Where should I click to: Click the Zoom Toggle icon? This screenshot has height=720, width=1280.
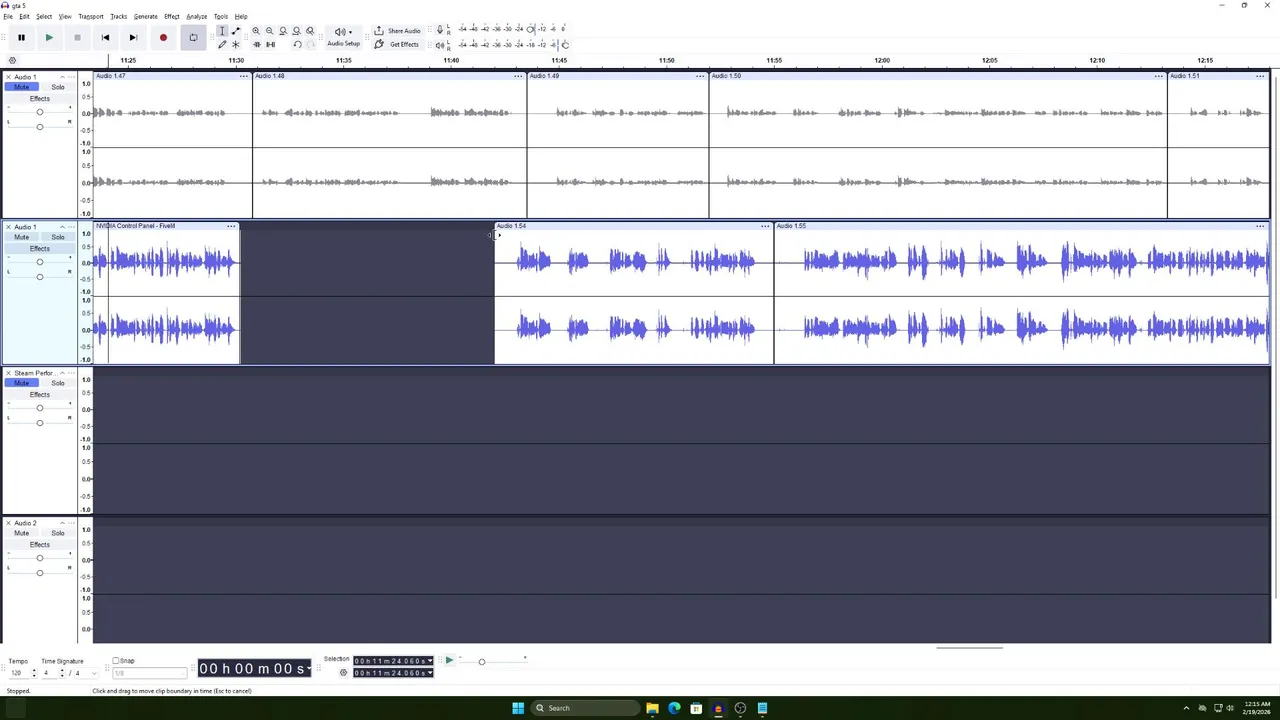pyautogui.click(x=310, y=31)
